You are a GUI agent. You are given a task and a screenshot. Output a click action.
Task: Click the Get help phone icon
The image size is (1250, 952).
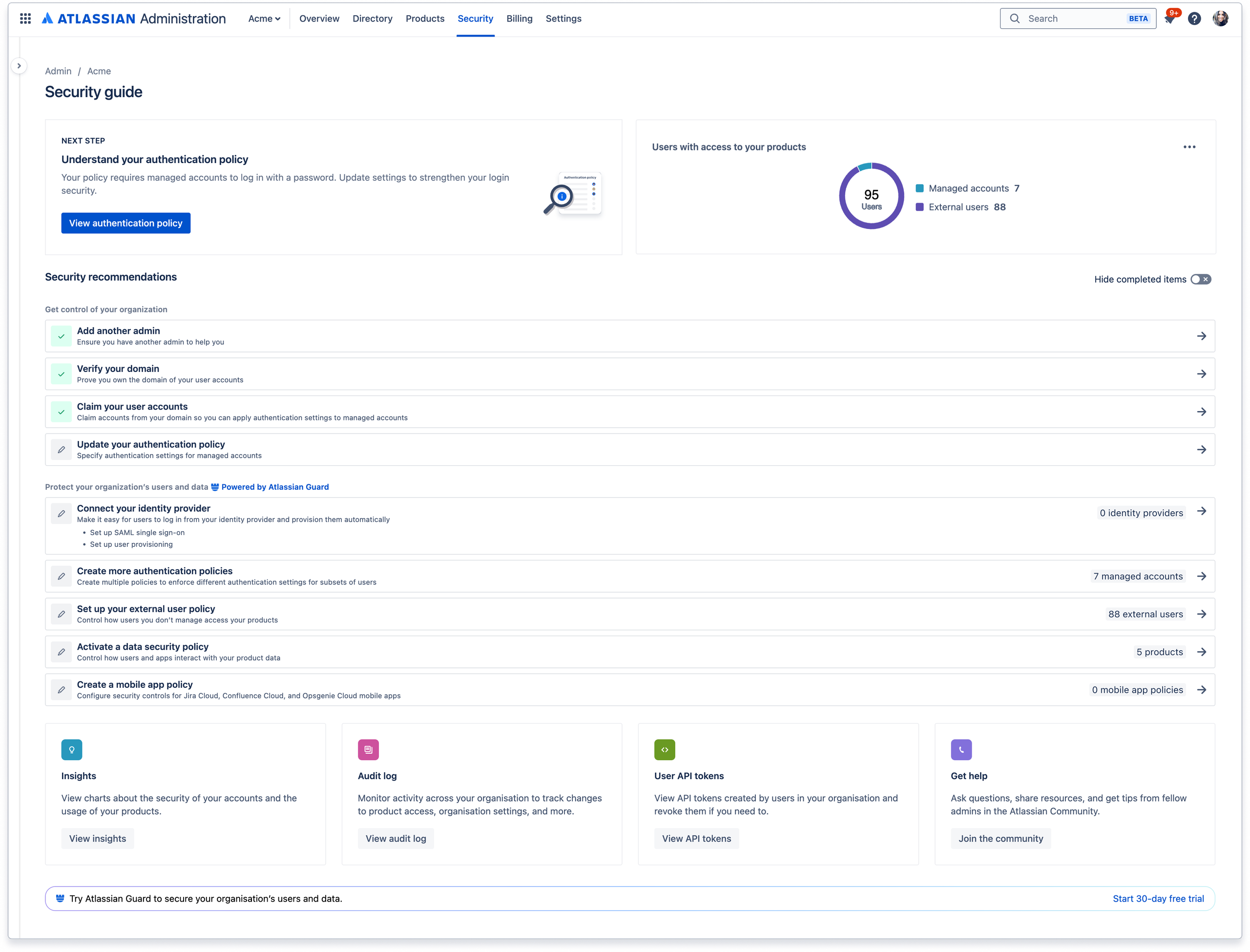click(x=961, y=749)
